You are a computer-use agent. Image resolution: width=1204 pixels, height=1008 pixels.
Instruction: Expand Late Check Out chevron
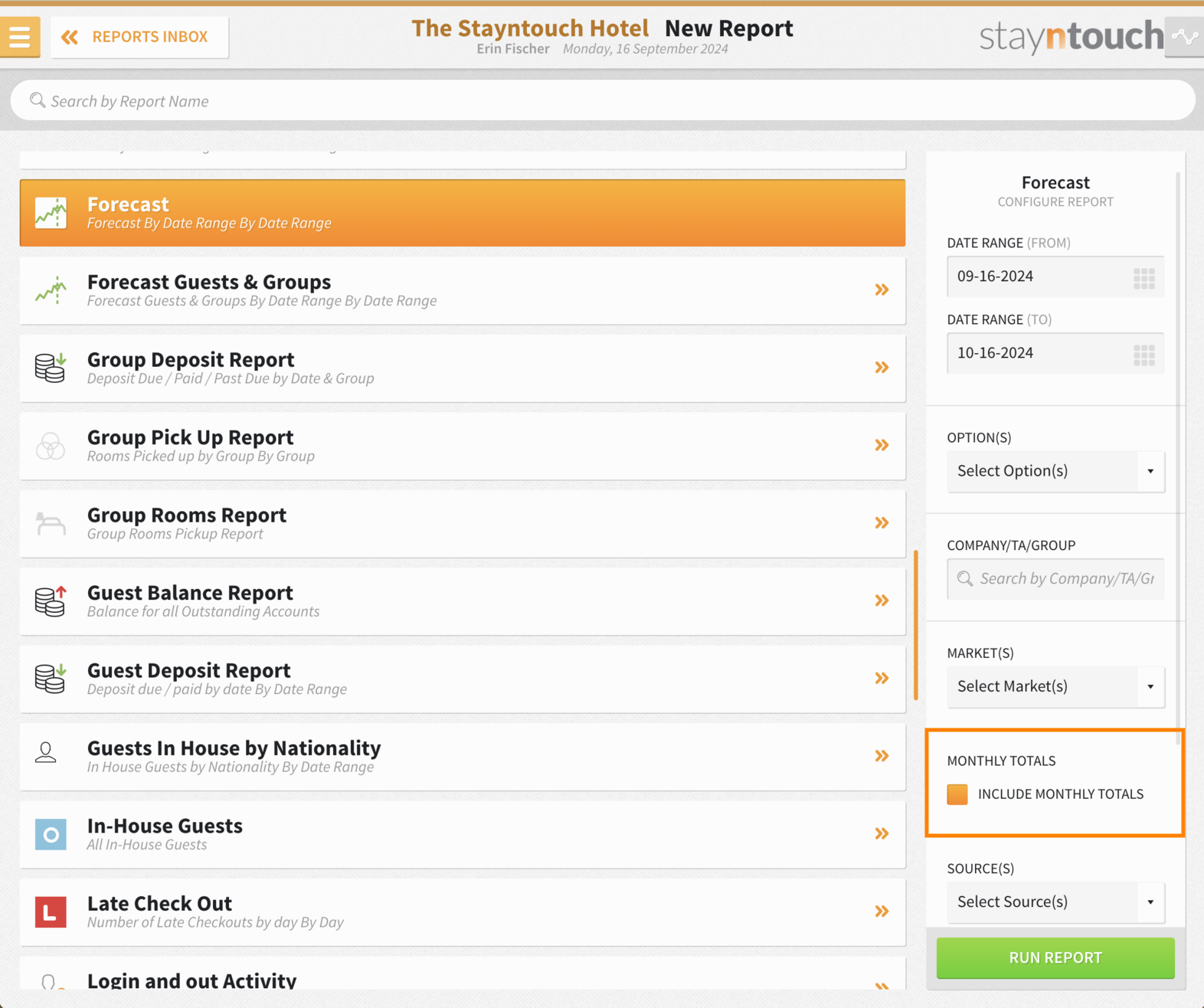882,911
